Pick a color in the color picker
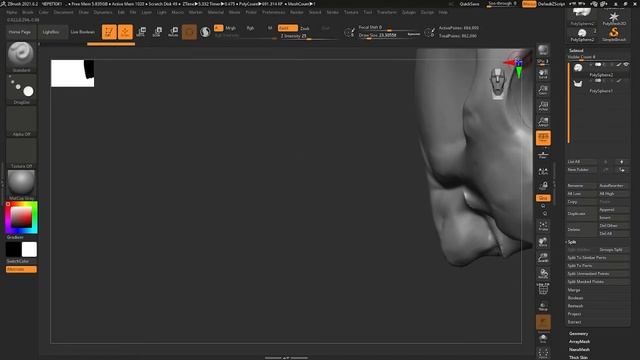 (x=21, y=217)
